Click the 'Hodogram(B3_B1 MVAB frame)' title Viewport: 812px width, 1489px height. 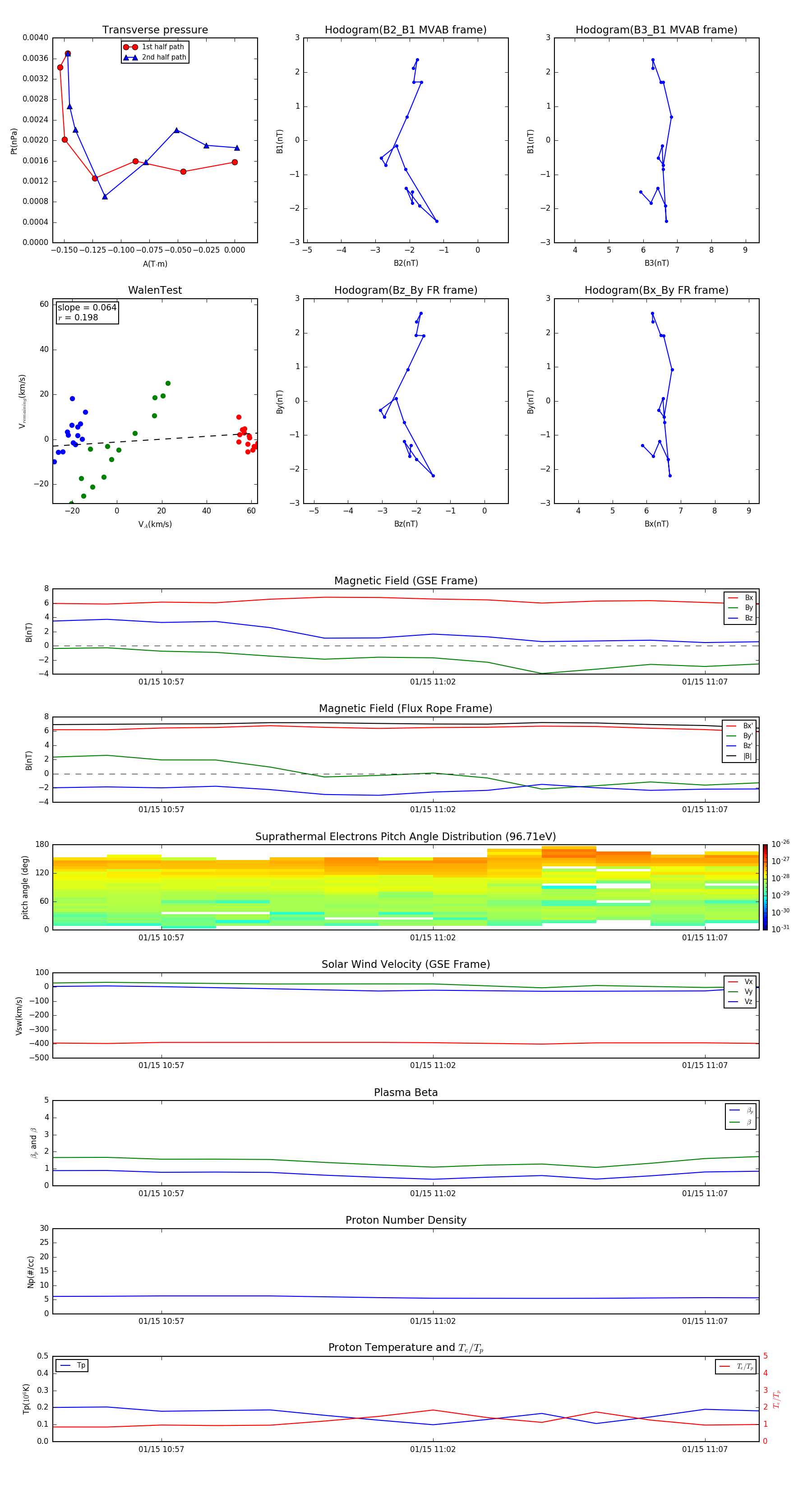pyautogui.click(x=656, y=30)
